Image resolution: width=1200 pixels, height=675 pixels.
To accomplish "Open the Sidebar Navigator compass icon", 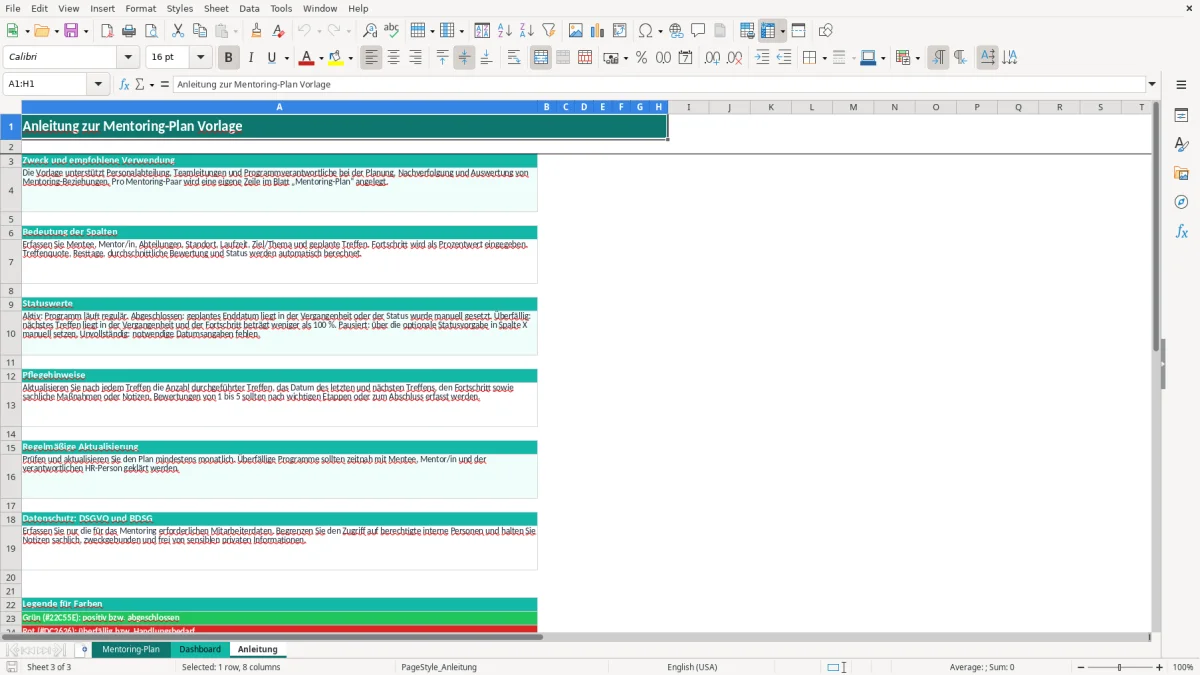I will click(x=1181, y=202).
